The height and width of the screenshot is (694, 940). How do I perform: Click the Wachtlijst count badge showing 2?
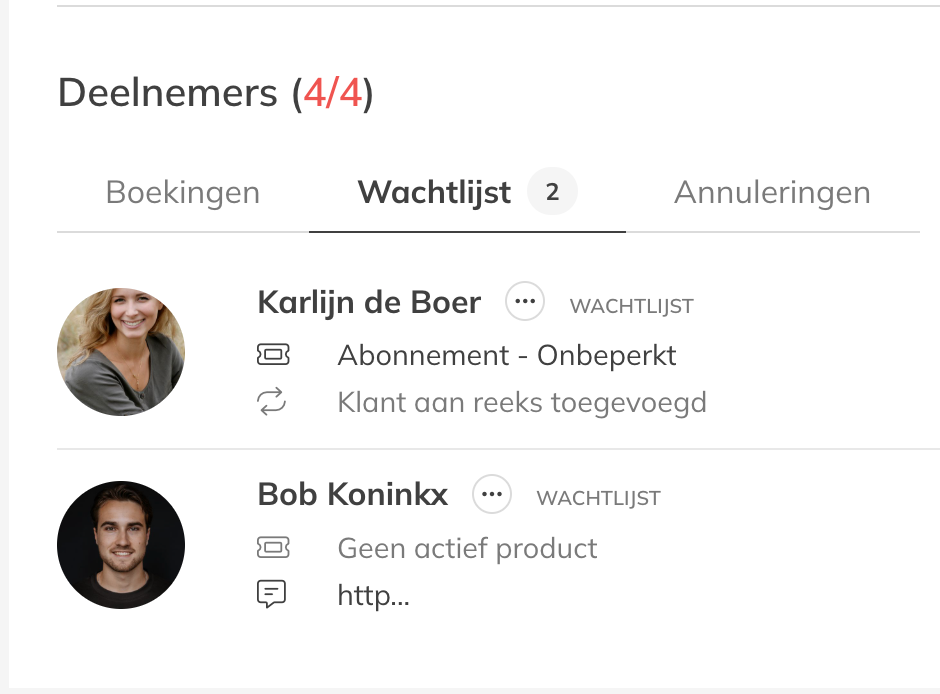click(x=552, y=192)
